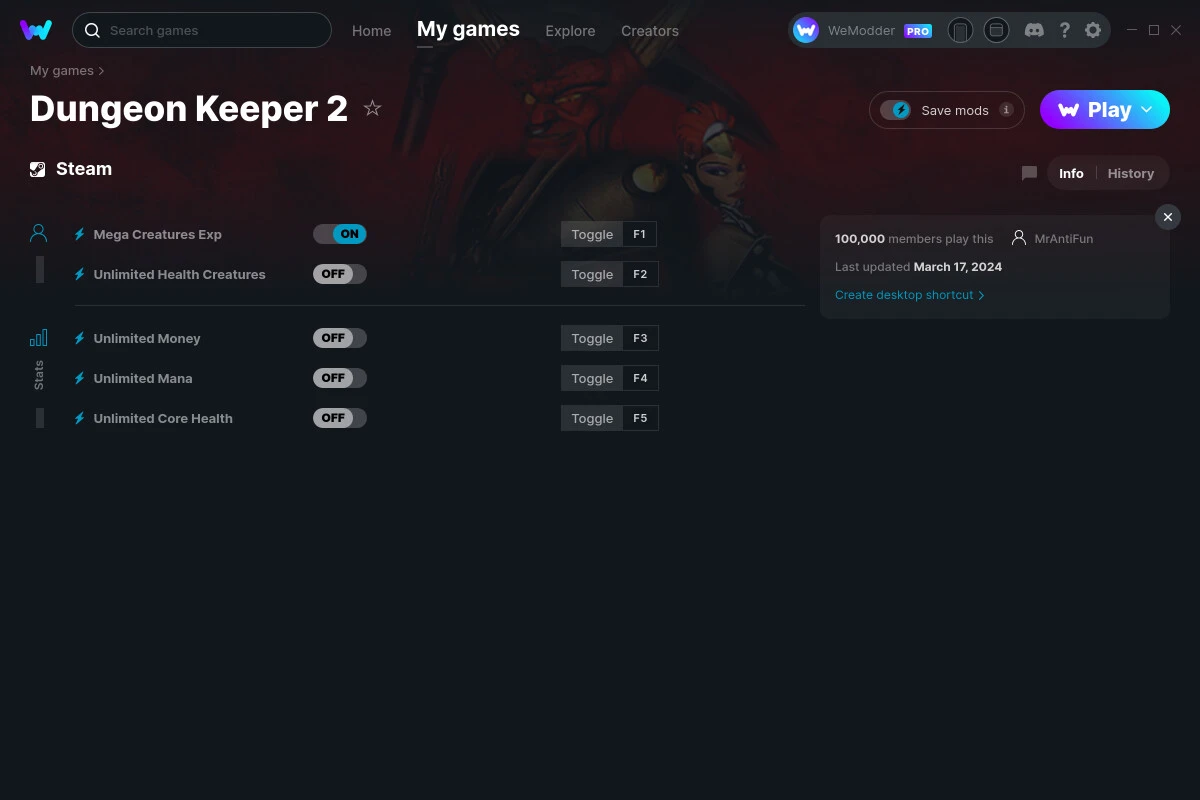The image size is (1200, 800).
Task: Select the creatures person icon in sidebar
Action: pyautogui.click(x=38, y=232)
